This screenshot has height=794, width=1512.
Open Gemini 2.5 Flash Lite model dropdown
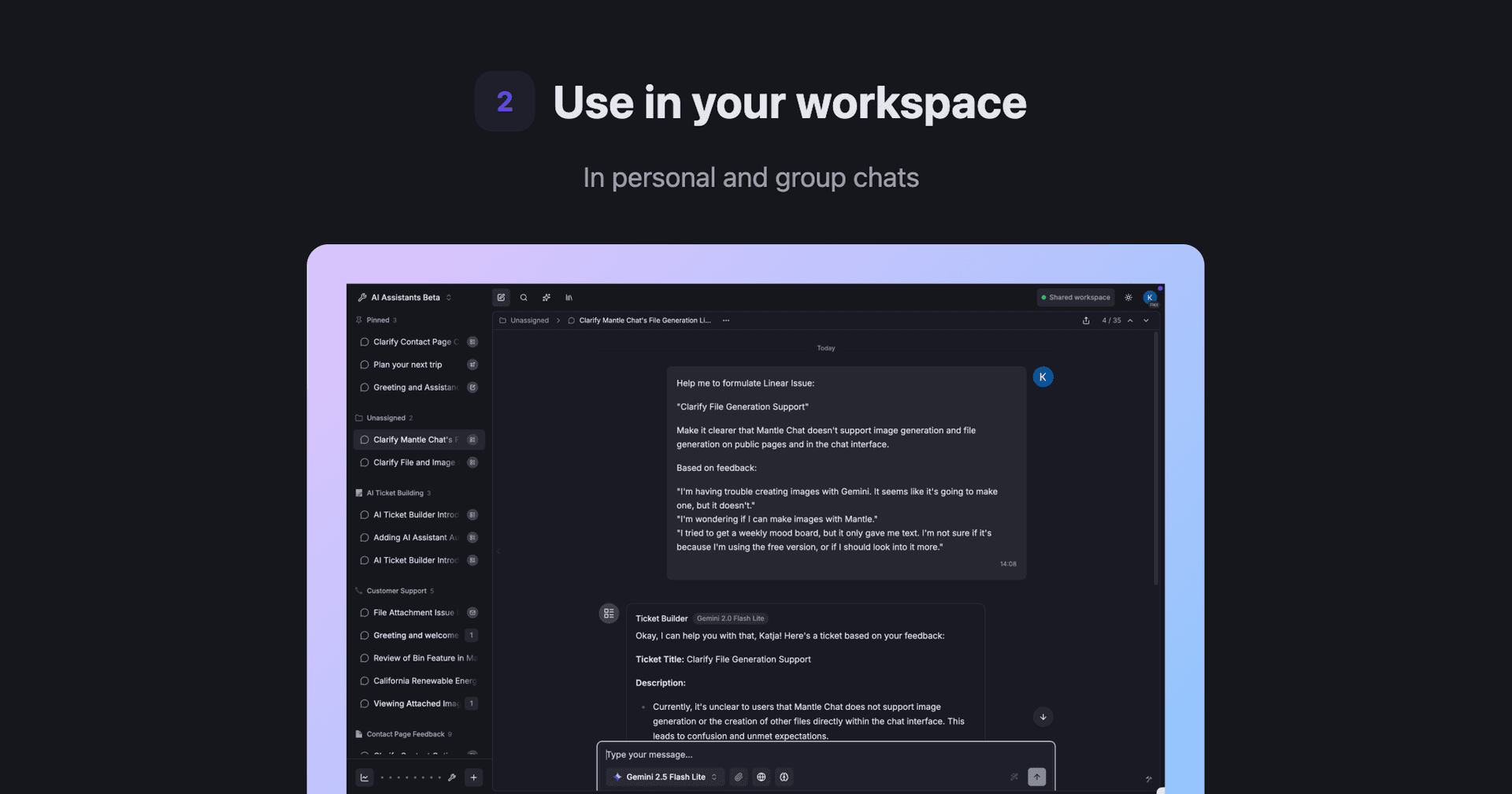[665, 777]
